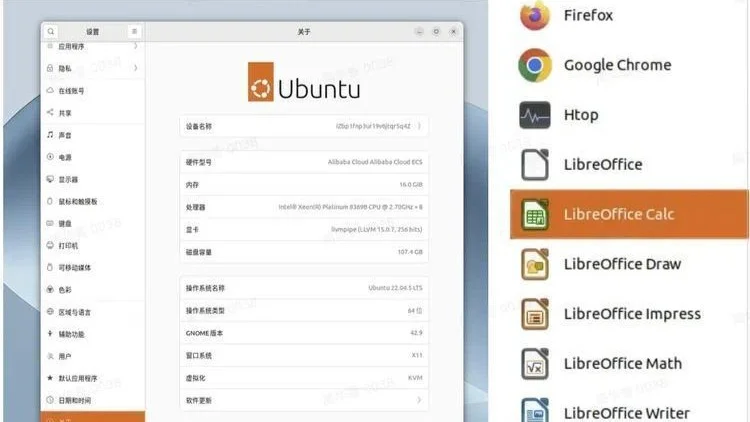The width and height of the screenshot is (750, 422).
Task: Expand the 应用程序 sidebar chevron
Action: click(136, 46)
